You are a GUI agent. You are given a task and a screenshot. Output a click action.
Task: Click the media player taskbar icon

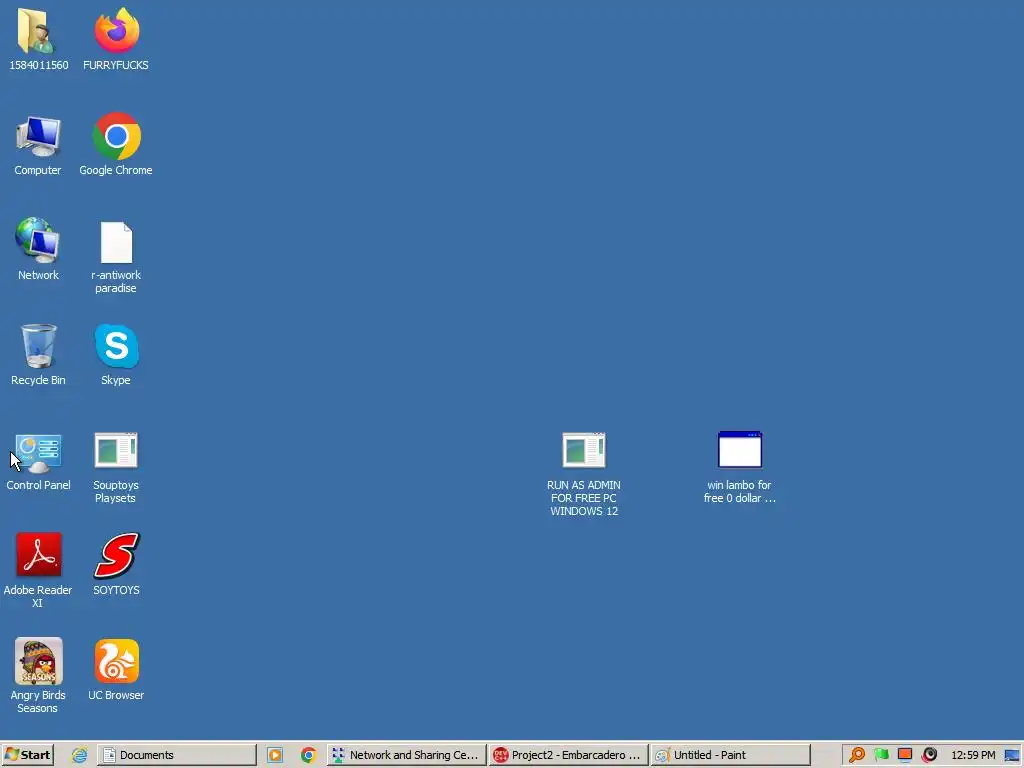(275, 755)
